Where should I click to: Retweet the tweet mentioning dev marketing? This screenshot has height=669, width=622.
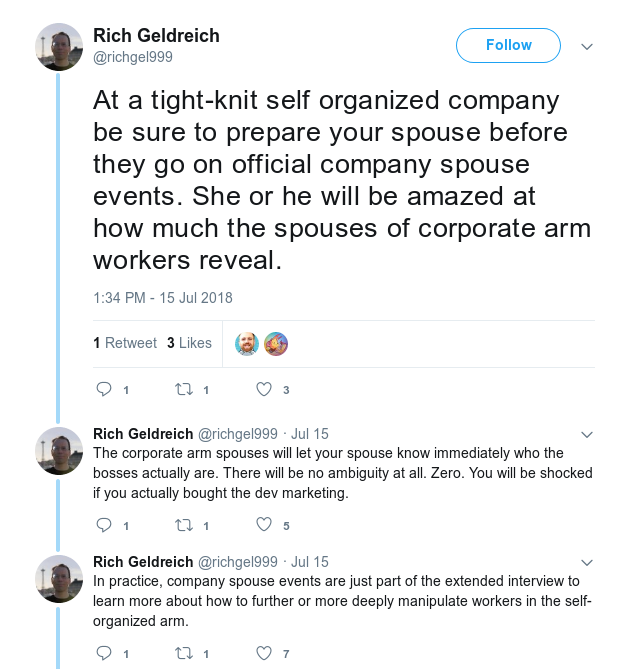point(184,525)
